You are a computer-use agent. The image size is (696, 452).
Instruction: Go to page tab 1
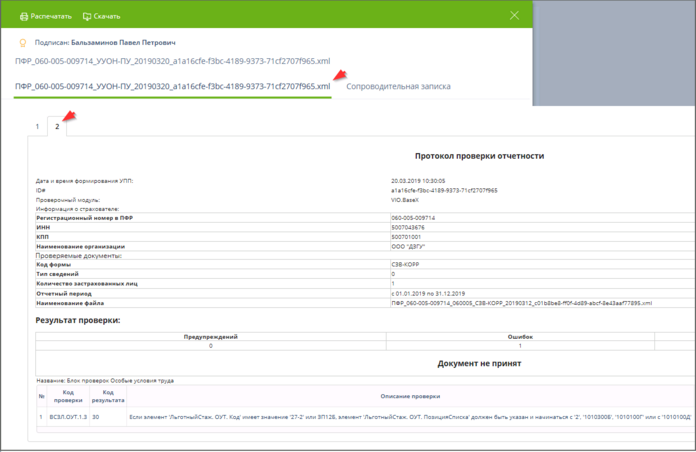38,127
